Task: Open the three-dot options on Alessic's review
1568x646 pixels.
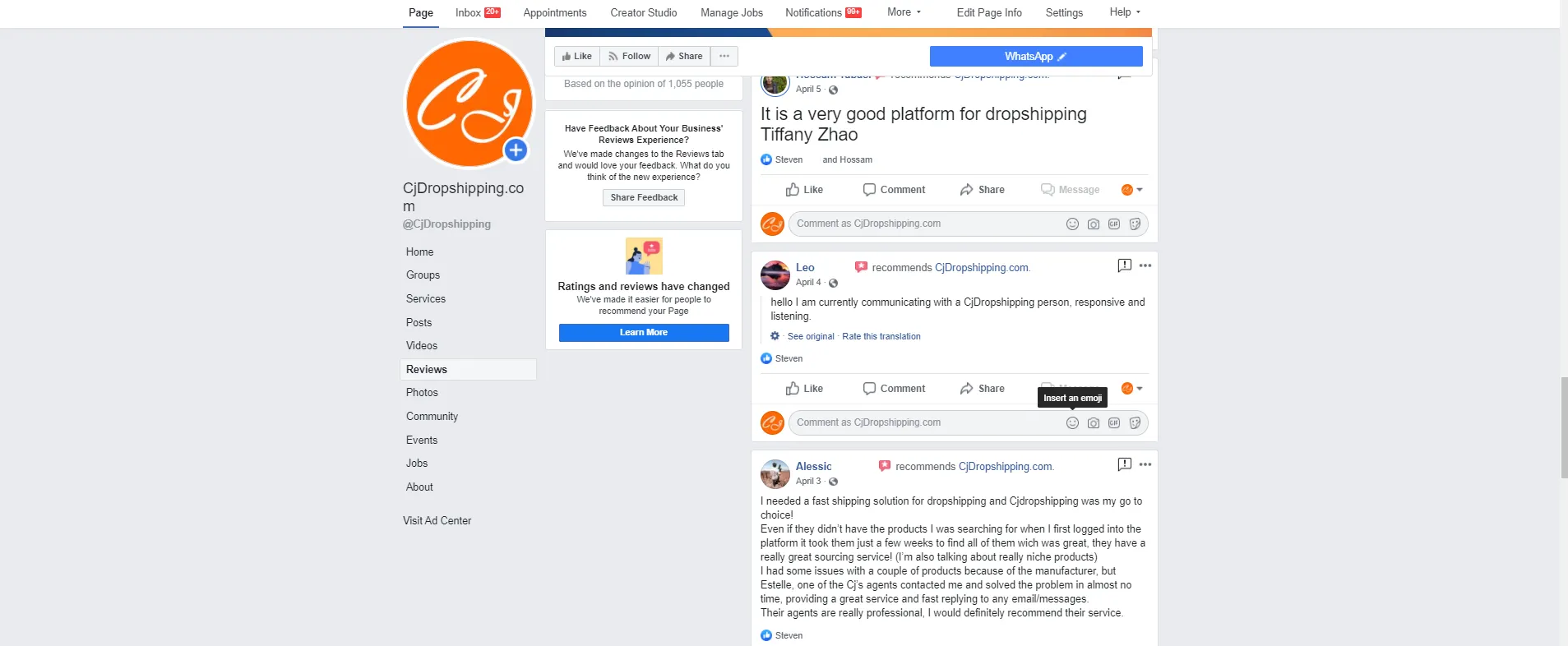Action: 1145,464
